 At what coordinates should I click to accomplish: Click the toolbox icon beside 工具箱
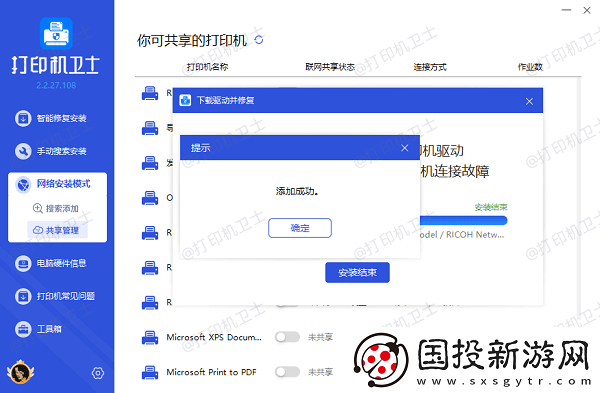pyautogui.click(x=23, y=329)
